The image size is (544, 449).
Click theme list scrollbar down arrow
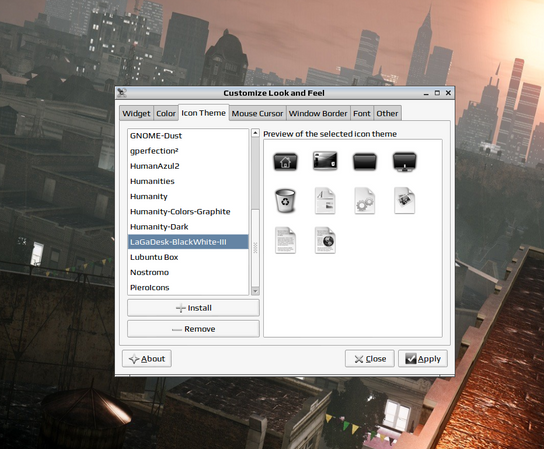pyautogui.click(x=255, y=291)
